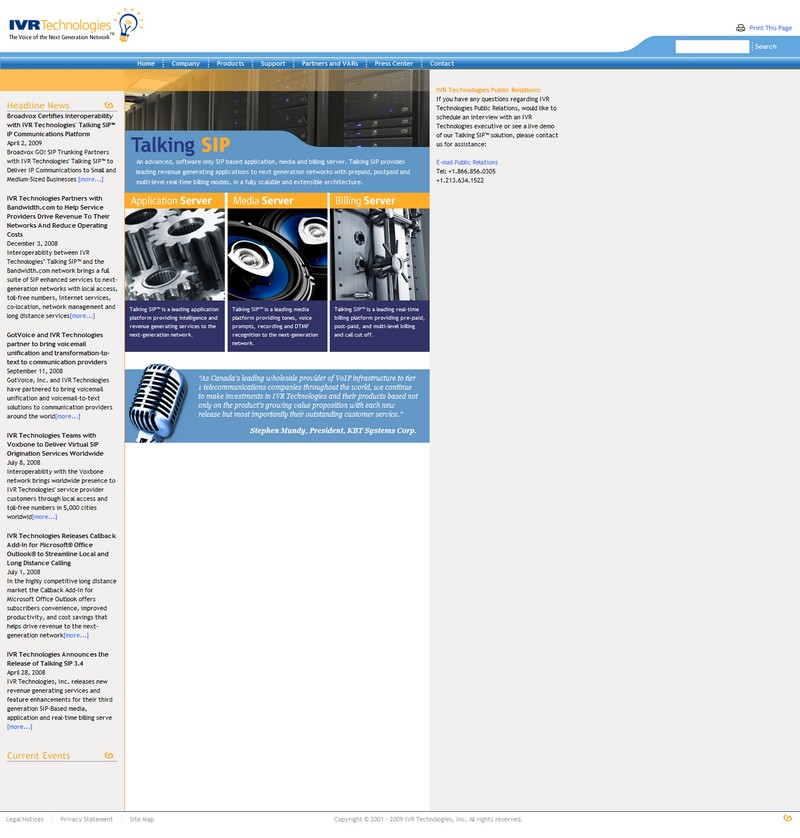Open the Products menu item
The height and width of the screenshot is (838, 800).
(230, 64)
